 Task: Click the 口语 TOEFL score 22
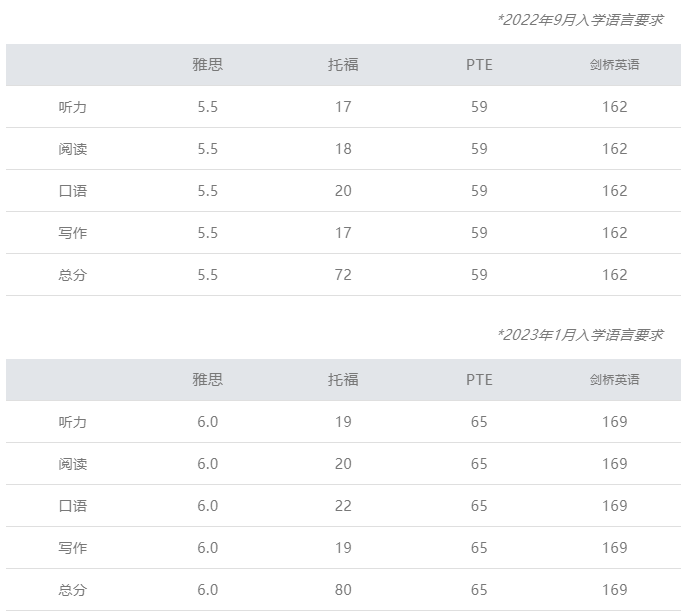[x=343, y=506]
